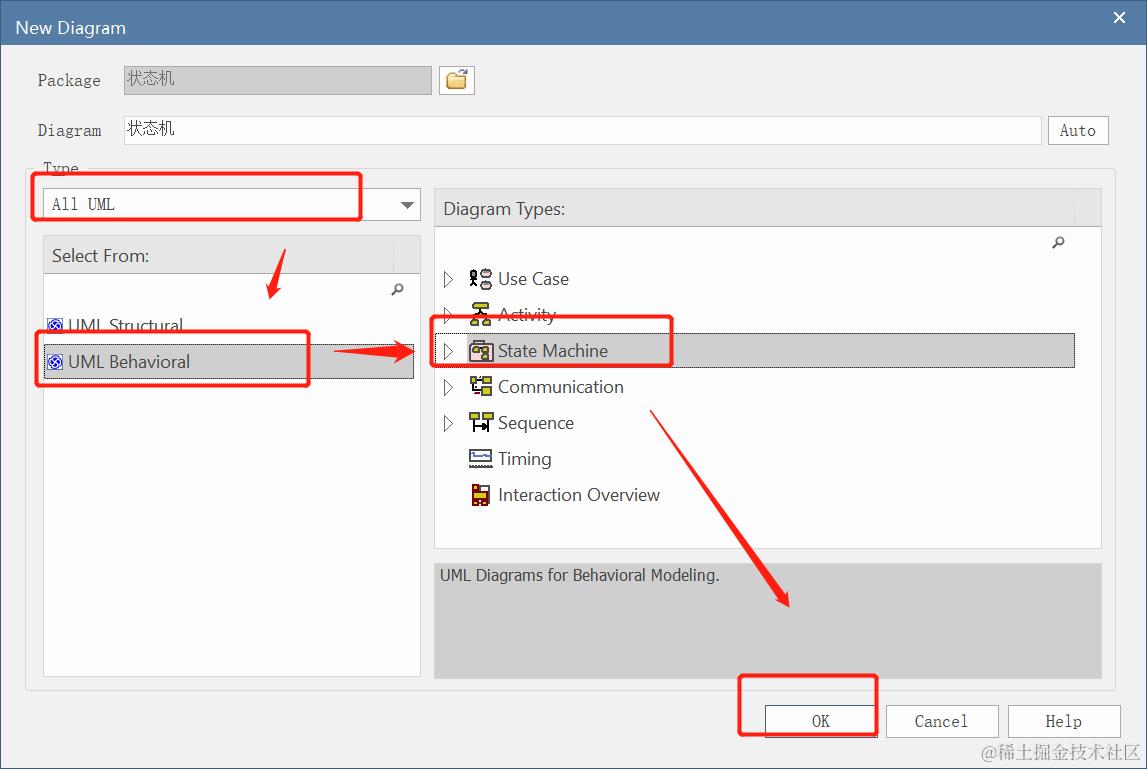Expand the Communication tree node
This screenshot has height=769, width=1147.
pyautogui.click(x=448, y=387)
